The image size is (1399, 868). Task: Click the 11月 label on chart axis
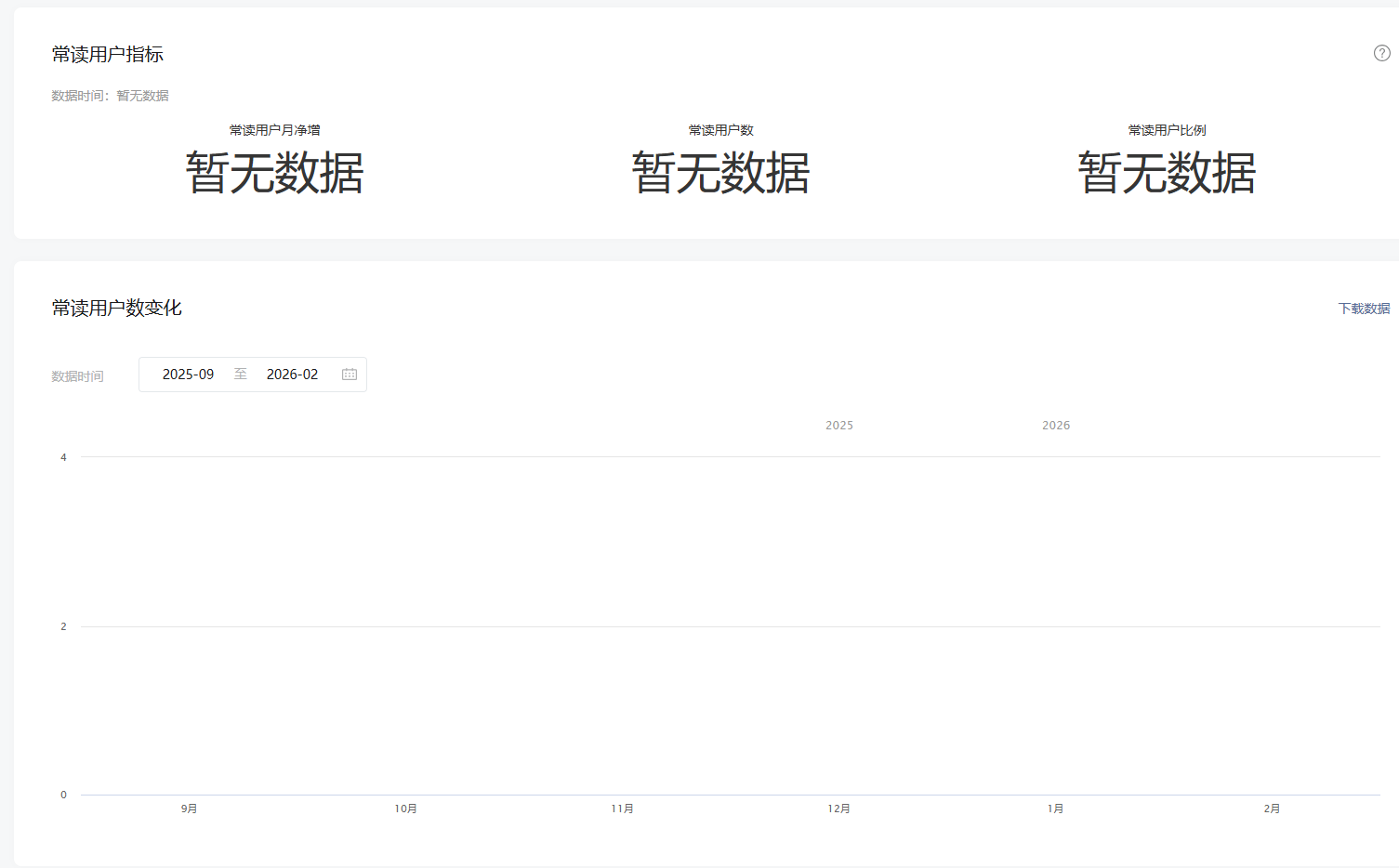pyautogui.click(x=622, y=809)
